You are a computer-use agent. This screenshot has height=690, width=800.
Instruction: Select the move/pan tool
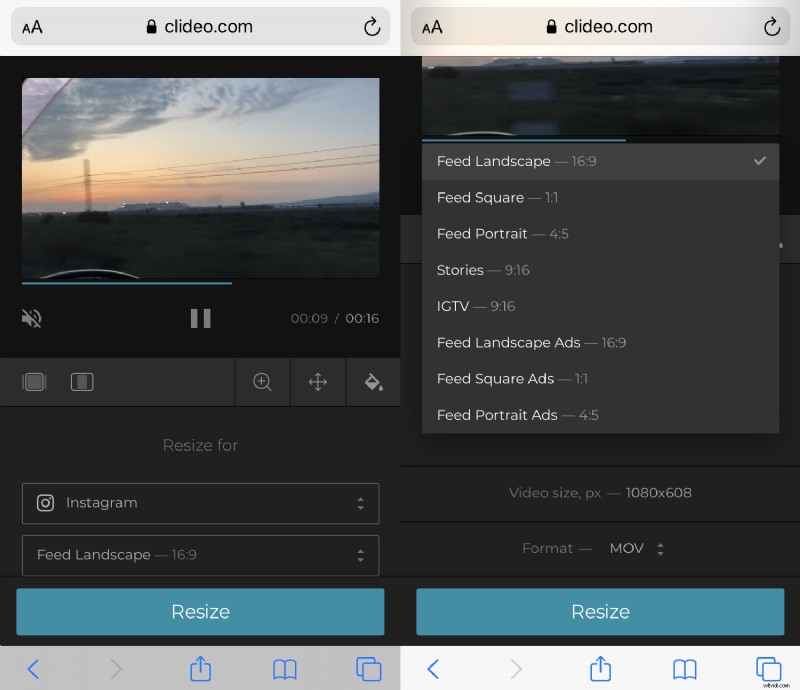tap(317, 382)
